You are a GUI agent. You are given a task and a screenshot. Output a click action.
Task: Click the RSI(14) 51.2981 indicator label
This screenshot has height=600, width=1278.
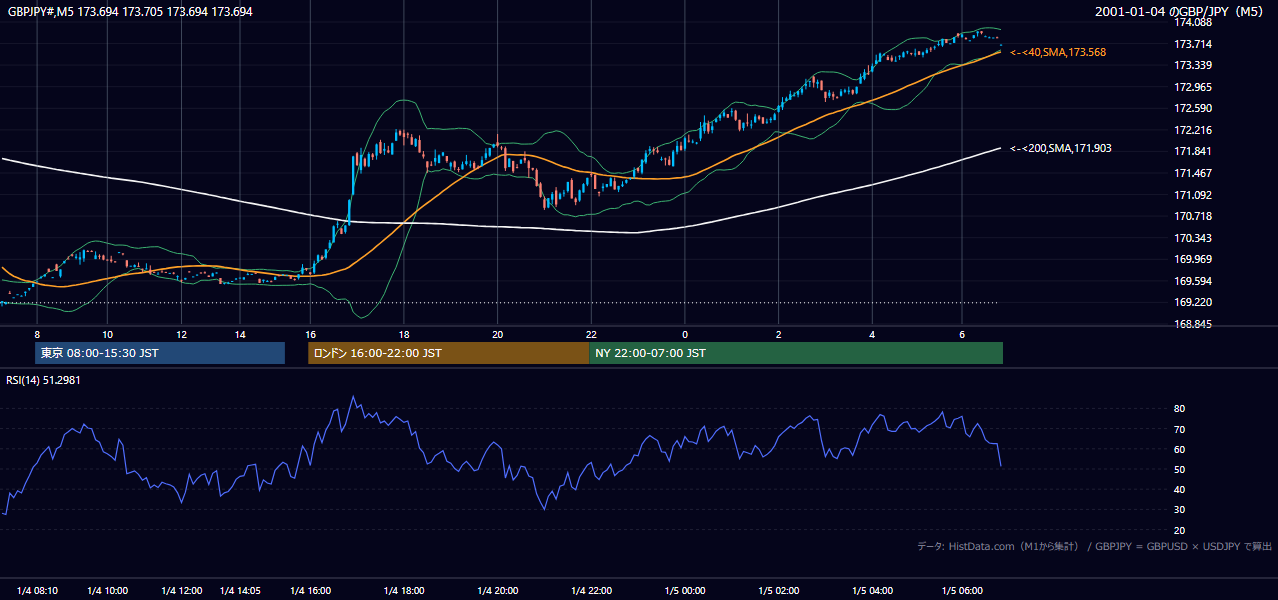[x=43, y=380]
